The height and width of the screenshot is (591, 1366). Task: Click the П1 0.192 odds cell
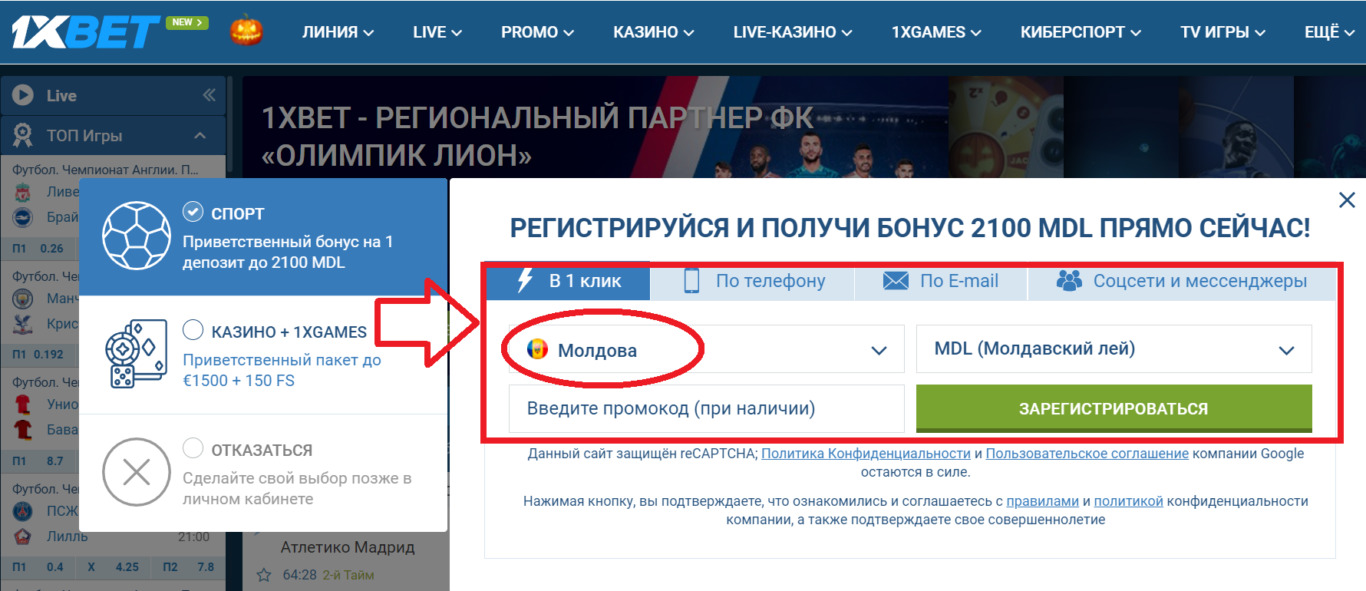coord(38,354)
